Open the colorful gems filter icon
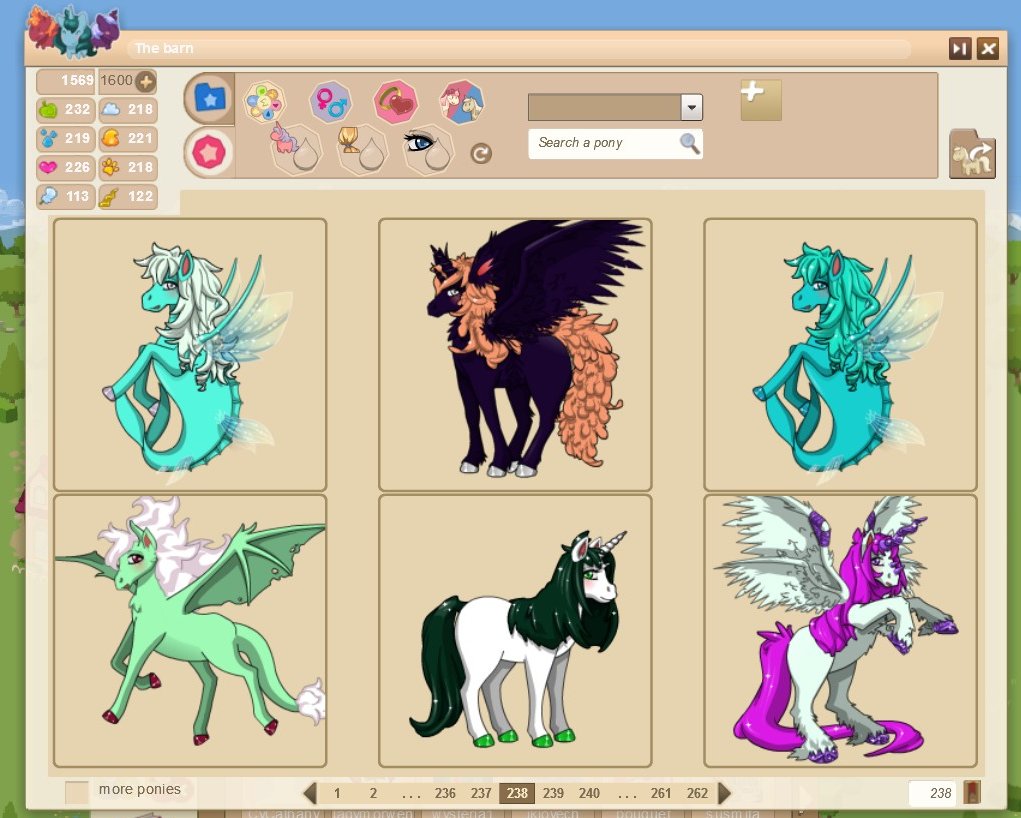This screenshot has height=818, width=1021. coord(265,101)
